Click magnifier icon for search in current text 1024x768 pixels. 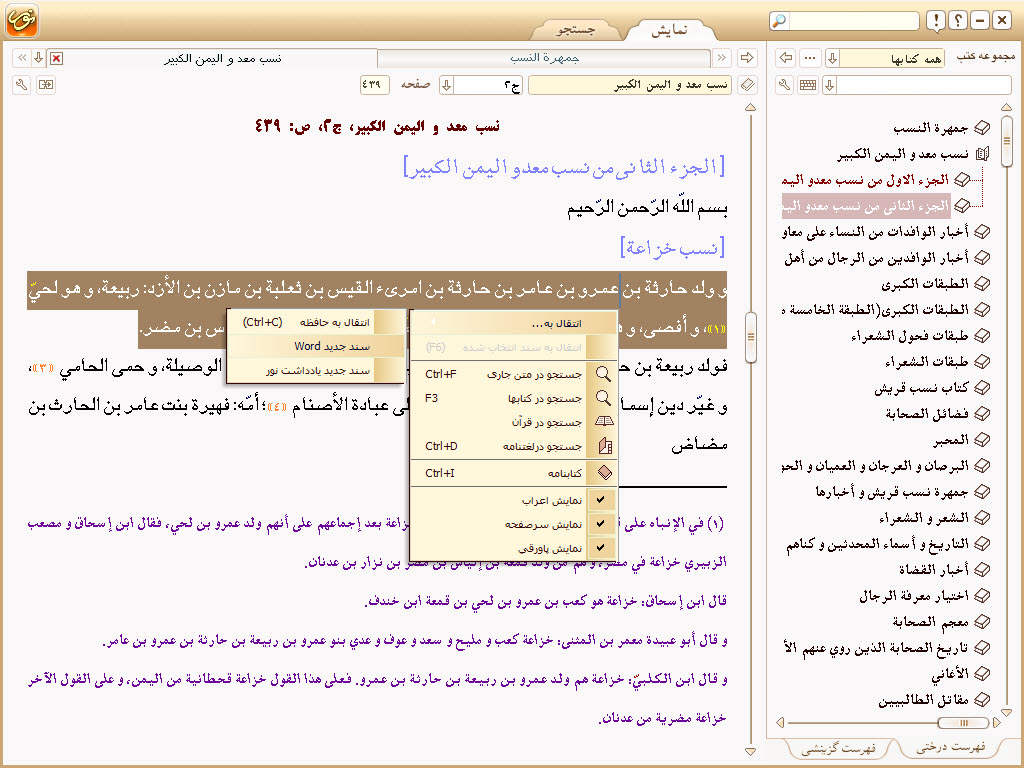tap(604, 374)
